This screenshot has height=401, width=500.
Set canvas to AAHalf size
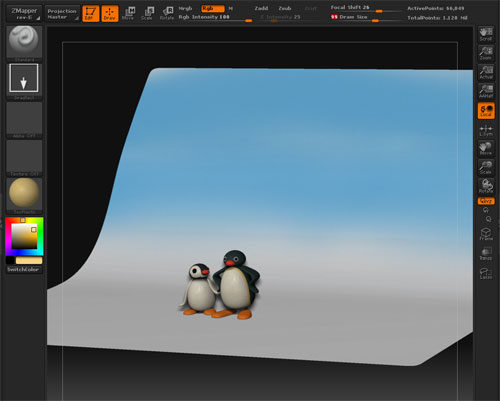pyautogui.click(x=486, y=91)
